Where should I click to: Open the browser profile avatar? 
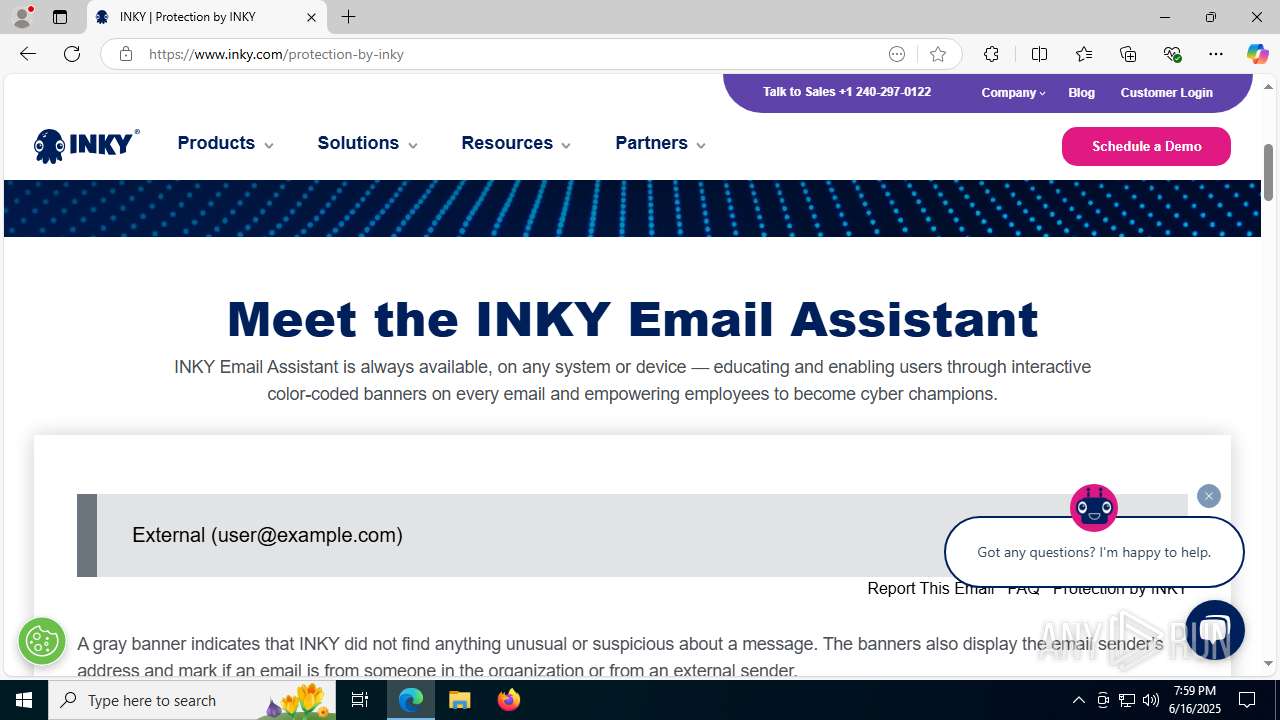pos(22,17)
